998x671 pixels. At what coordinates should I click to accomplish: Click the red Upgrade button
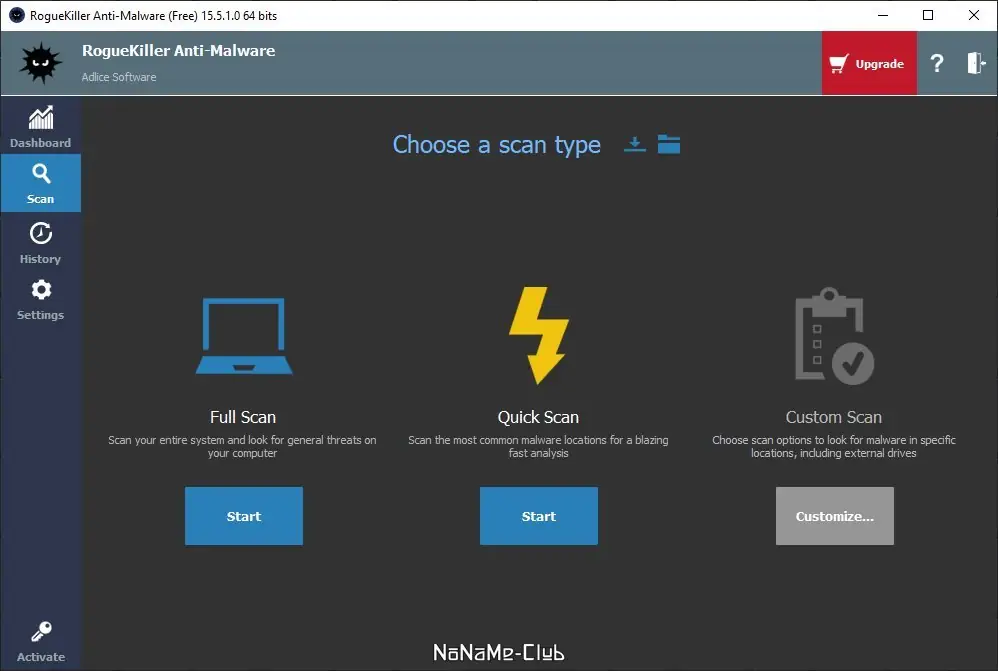[x=869, y=63]
